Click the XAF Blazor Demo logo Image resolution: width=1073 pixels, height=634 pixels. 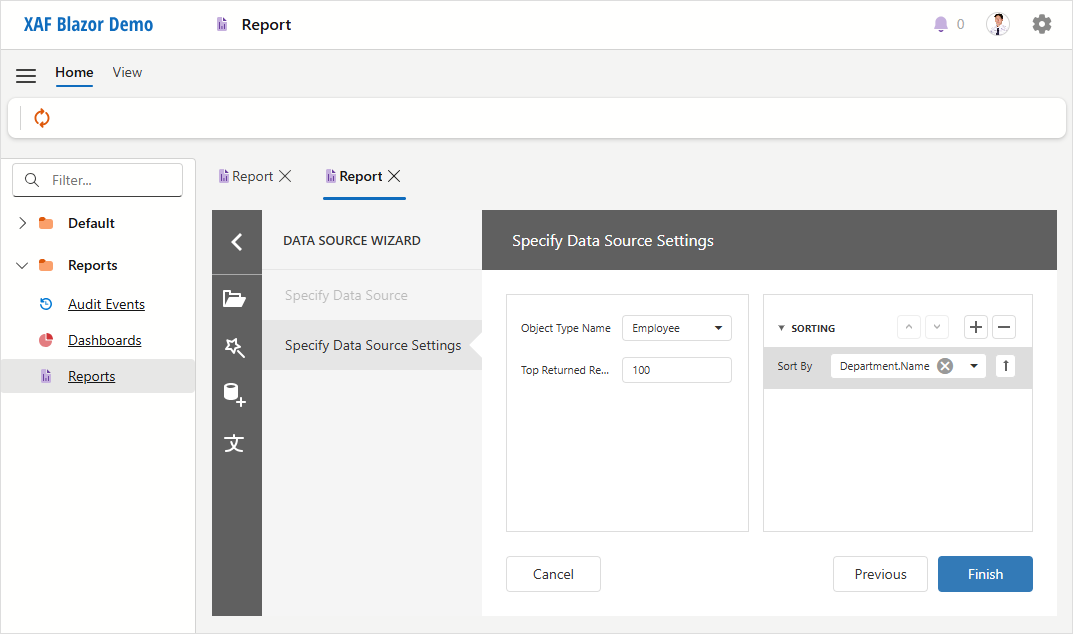pyautogui.click(x=88, y=25)
